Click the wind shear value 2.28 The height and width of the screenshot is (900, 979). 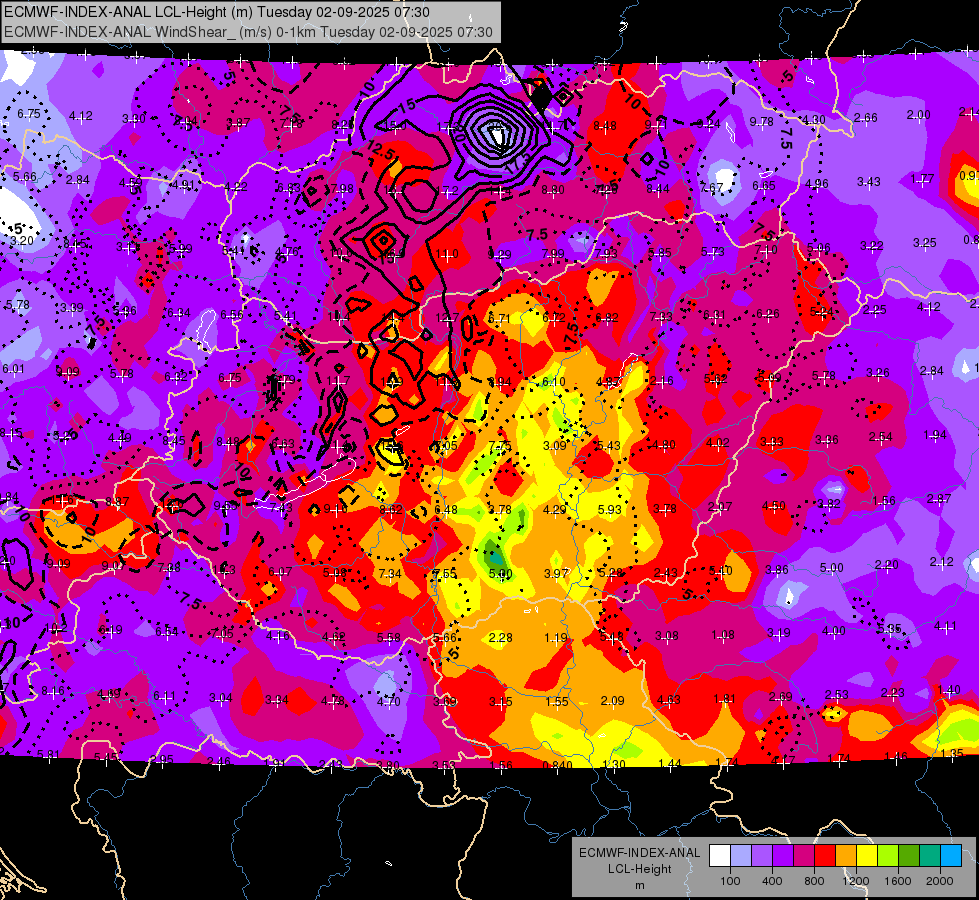pyautogui.click(x=501, y=638)
